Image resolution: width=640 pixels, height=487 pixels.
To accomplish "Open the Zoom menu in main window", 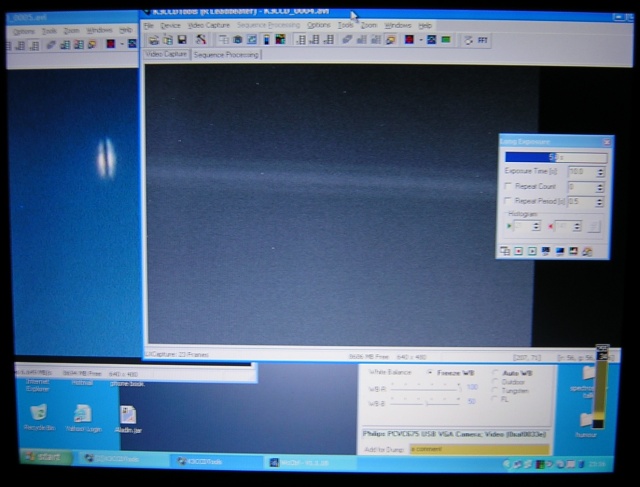I will (x=369, y=25).
